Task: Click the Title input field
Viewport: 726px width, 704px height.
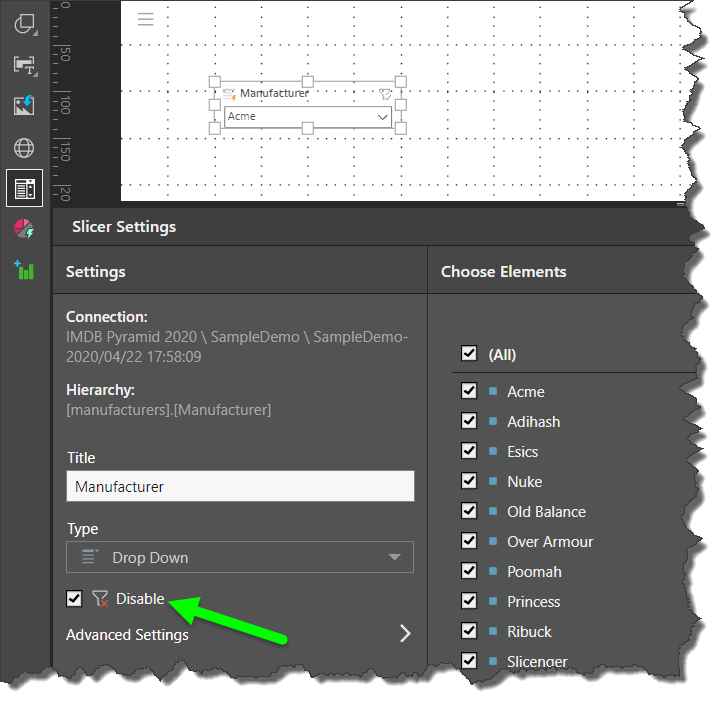Action: (x=240, y=487)
